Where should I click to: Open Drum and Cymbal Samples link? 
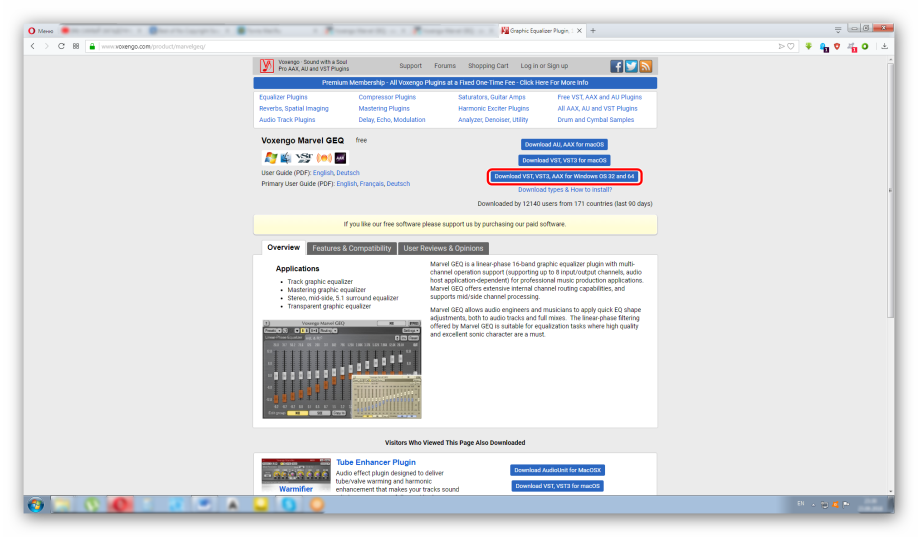pos(595,119)
